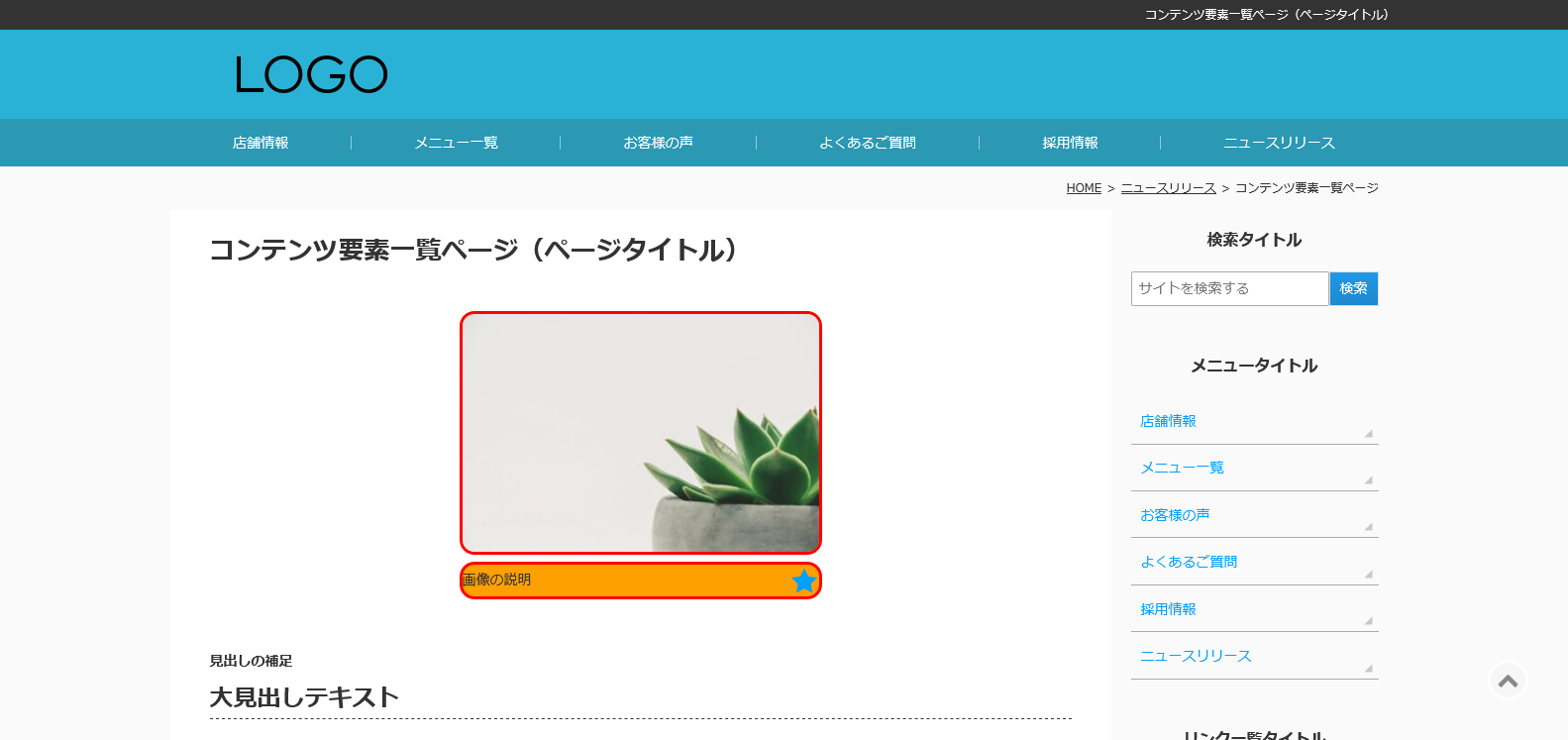1568x740 pixels.
Task: Click the succulent plant image
Action: (641, 433)
